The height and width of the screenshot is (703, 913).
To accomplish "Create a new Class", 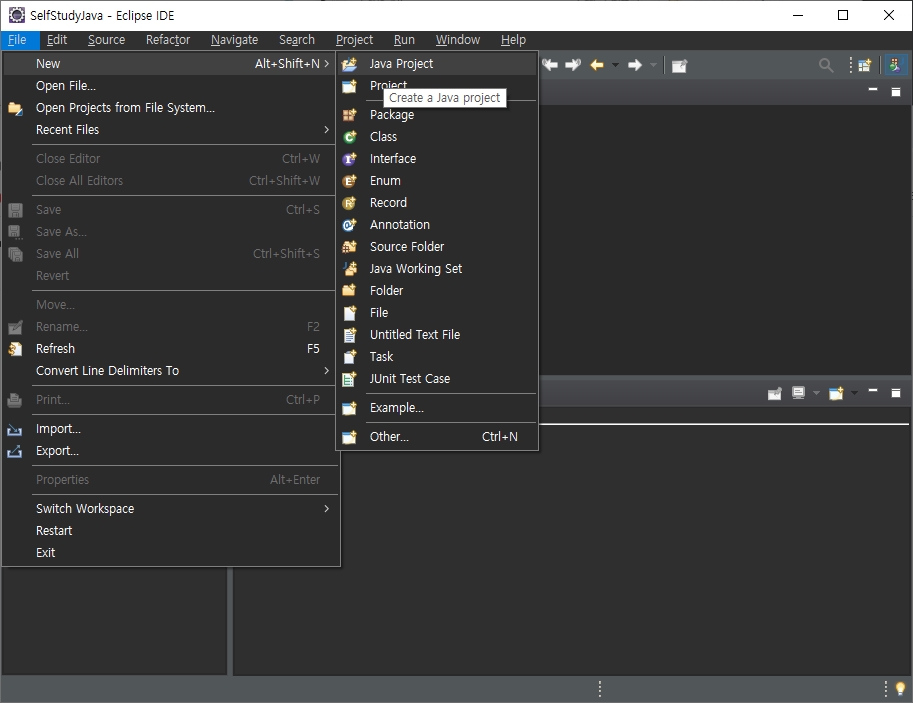I will (437, 137).
